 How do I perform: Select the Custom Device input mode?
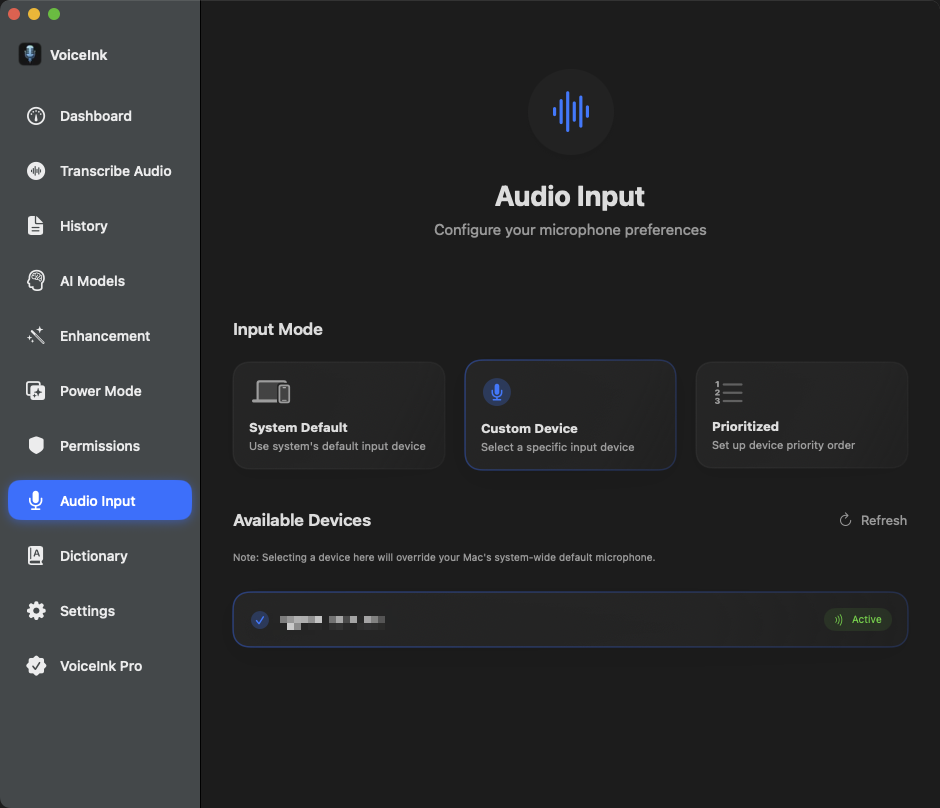(x=570, y=415)
